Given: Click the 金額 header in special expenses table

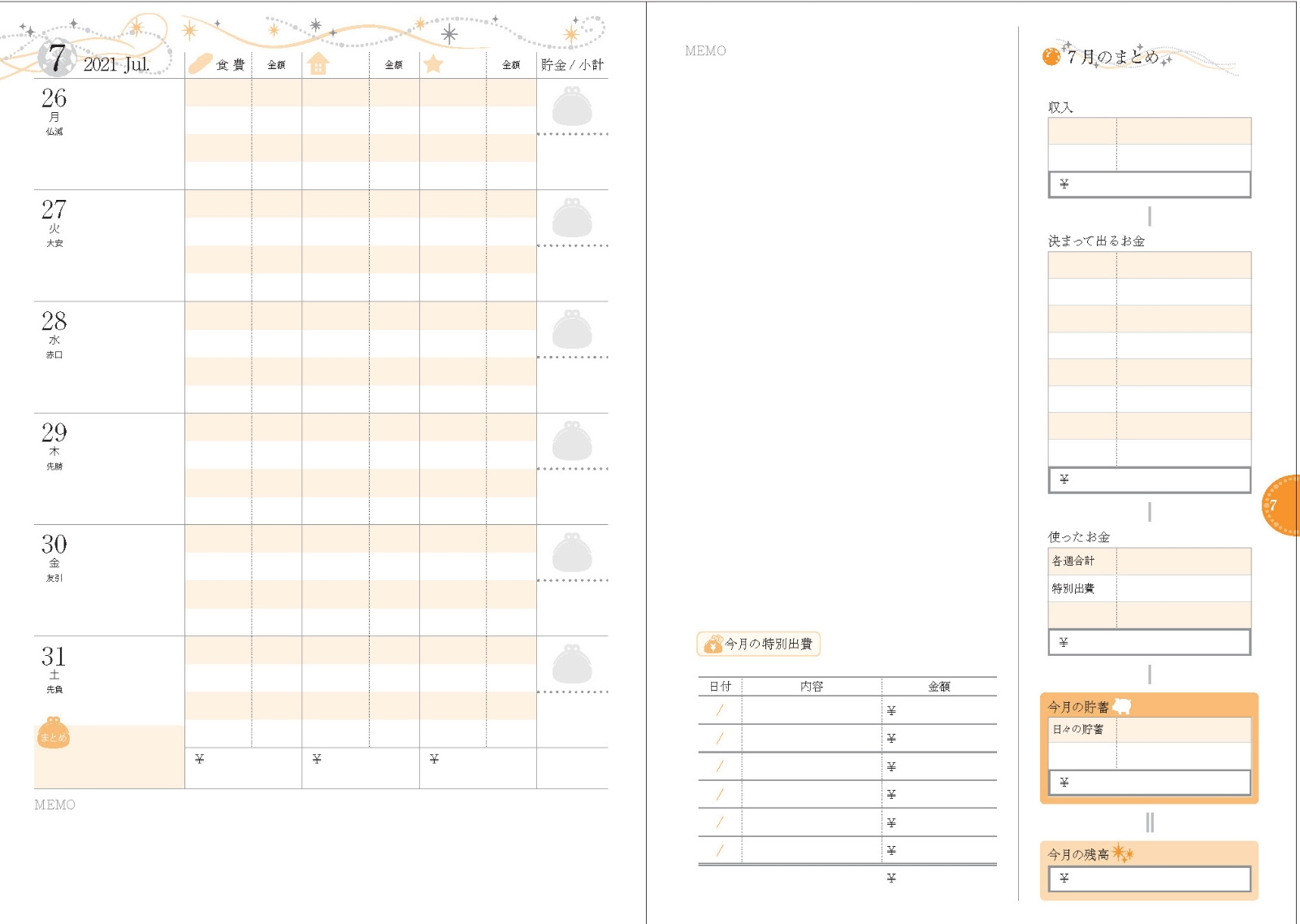Looking at the screenshot, I should 938,686.
